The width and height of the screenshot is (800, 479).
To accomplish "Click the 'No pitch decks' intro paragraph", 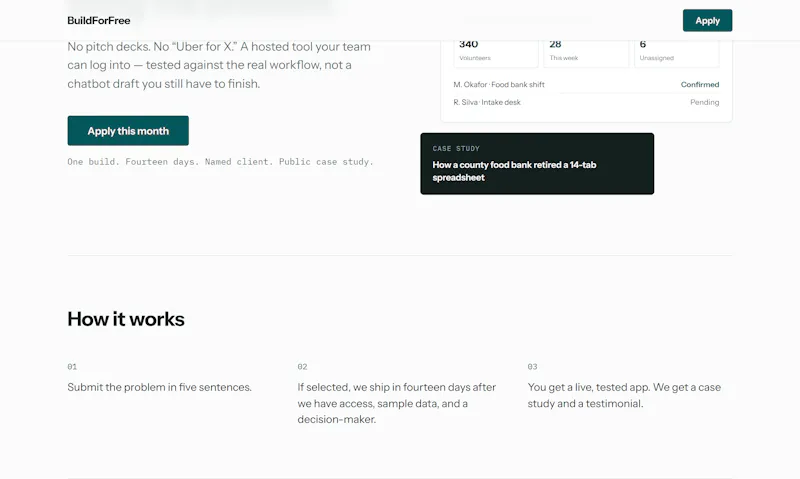I will pyautogui.click(x=219, y=65).
